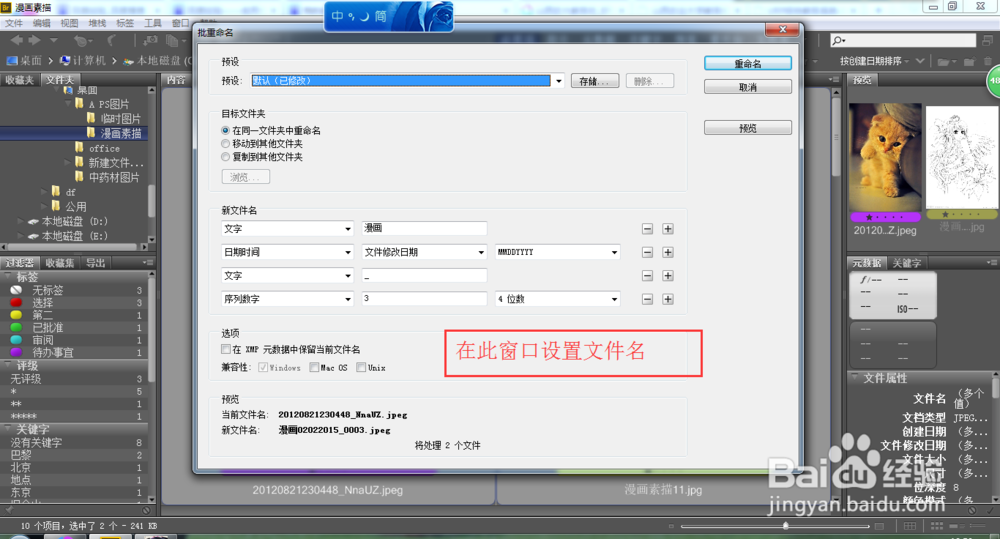Add a row after the underscore 文字 row
Image resolution: width=1000 pixels, height=539 pixels.
[x=668, y=276]
